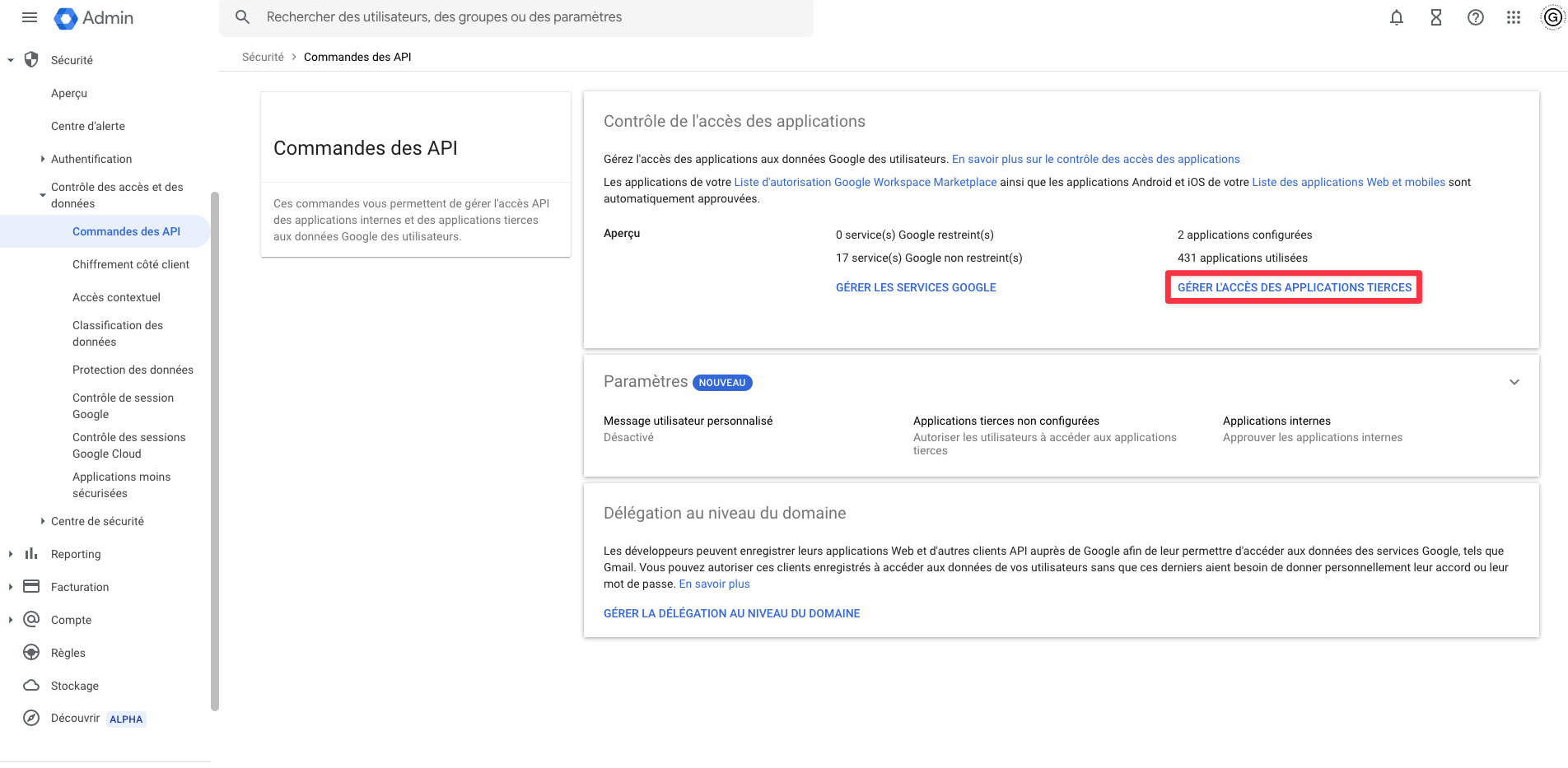Screen dimensions: 1568x768
Task: Click GÉRER L'ACCÈS DES APPLICATIONS TIERCES
Action: tap(1295, 287)
